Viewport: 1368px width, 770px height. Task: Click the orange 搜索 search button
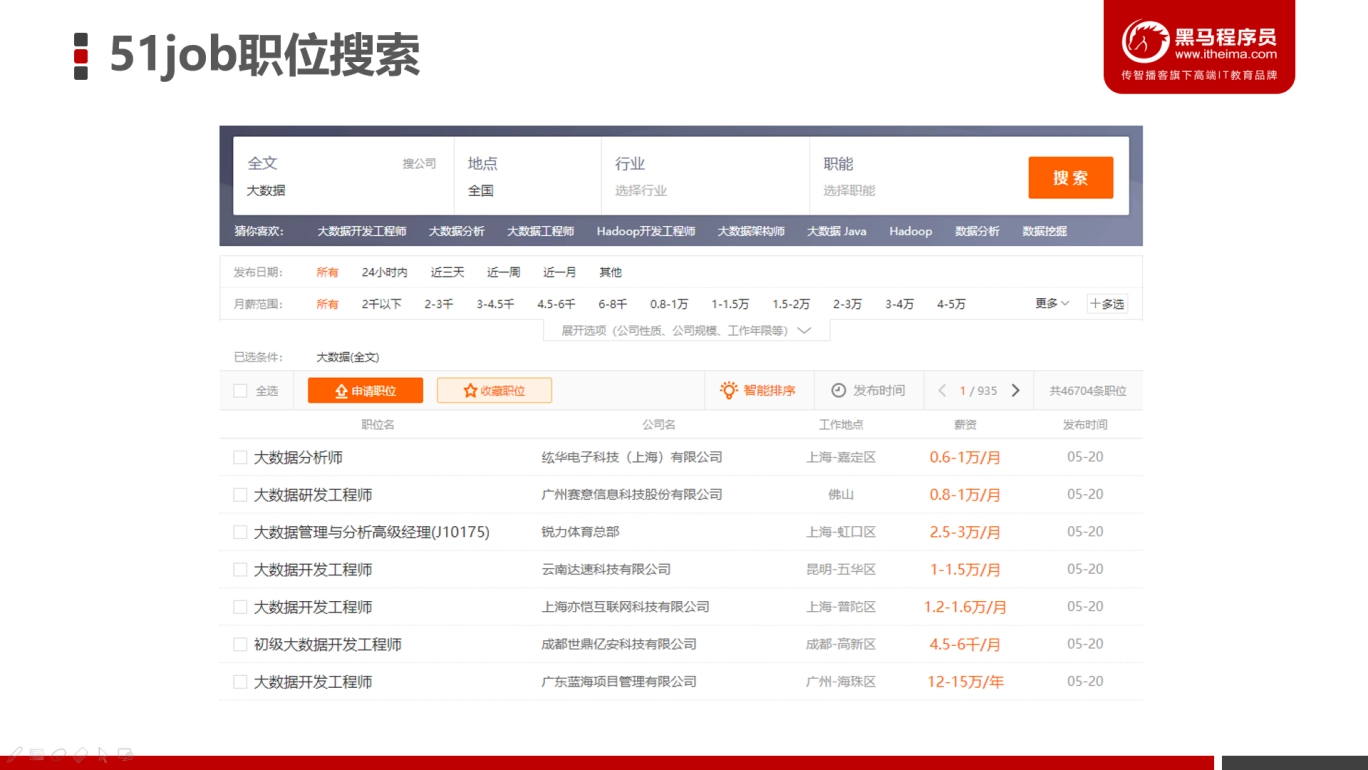pos(1070,178)
